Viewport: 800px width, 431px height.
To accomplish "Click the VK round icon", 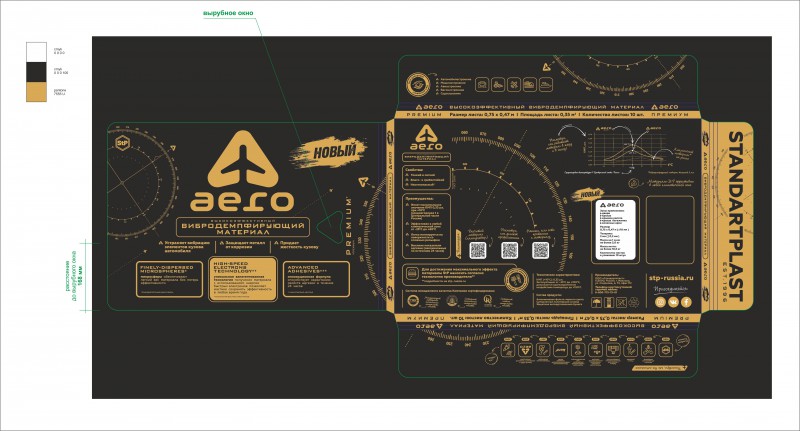I will (x=673, y=302).
